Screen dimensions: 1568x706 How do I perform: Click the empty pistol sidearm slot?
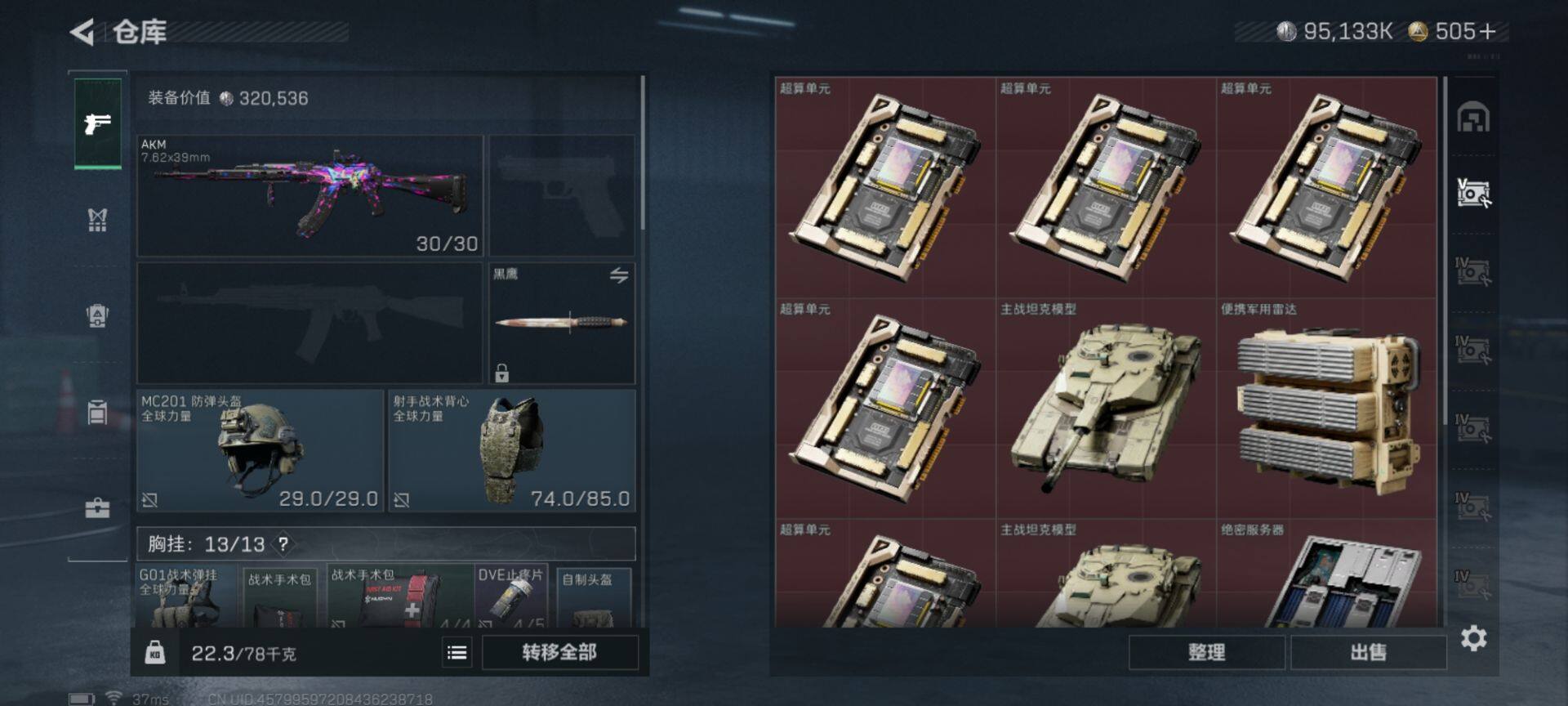(562, 196)
